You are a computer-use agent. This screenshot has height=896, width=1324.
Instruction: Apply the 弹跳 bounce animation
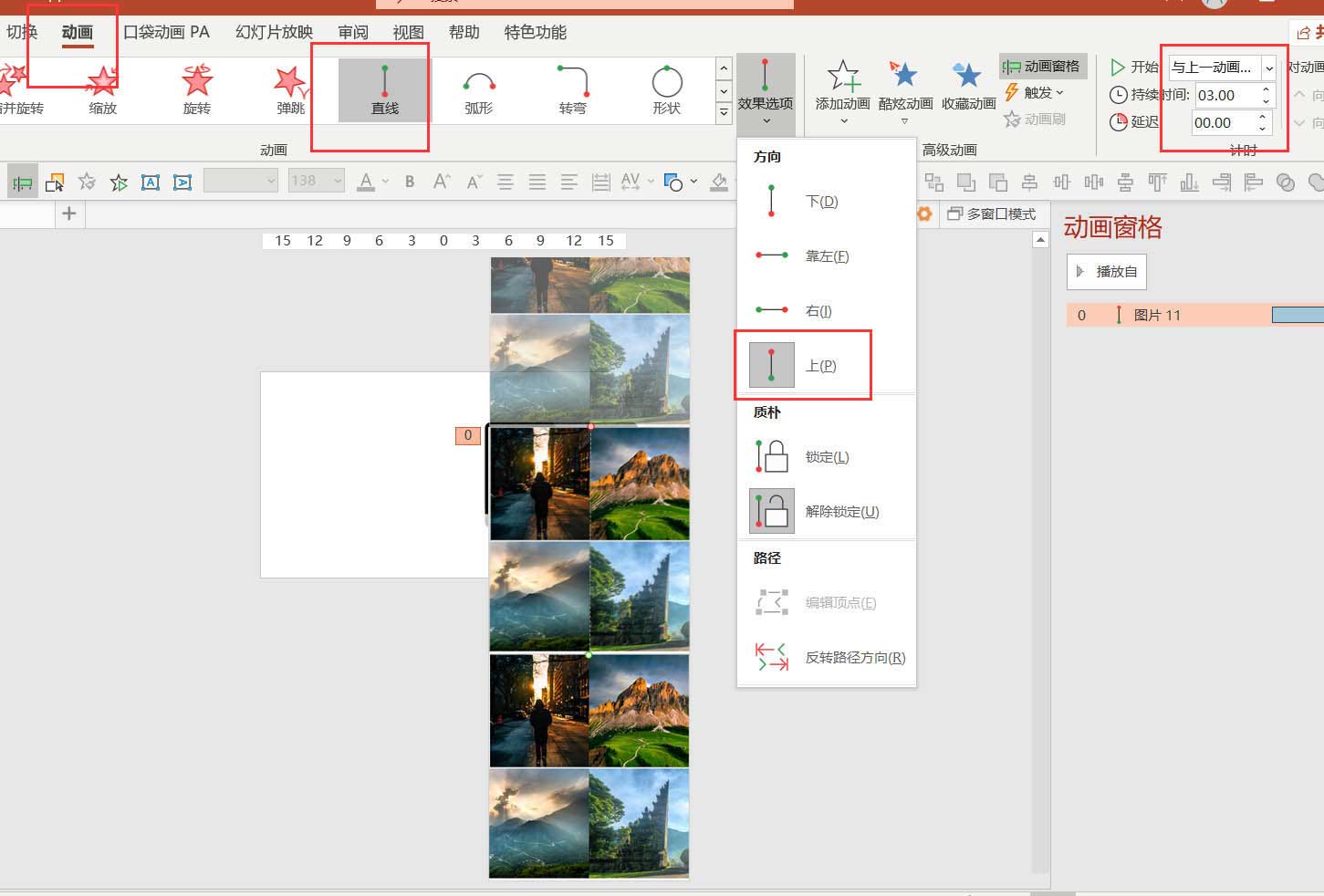[290, 90]
